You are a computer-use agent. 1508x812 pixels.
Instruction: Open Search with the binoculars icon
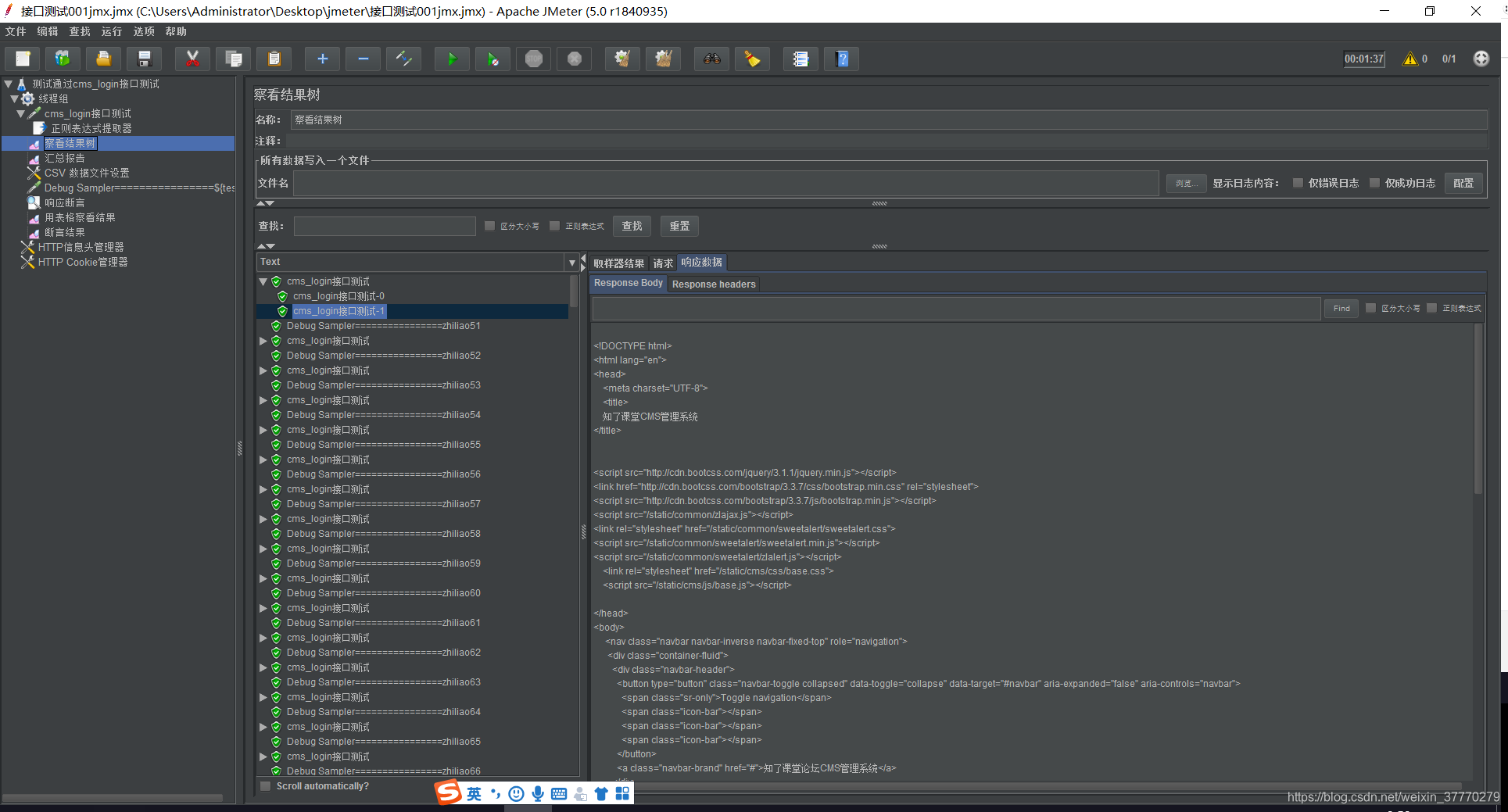tap(711, 59)
